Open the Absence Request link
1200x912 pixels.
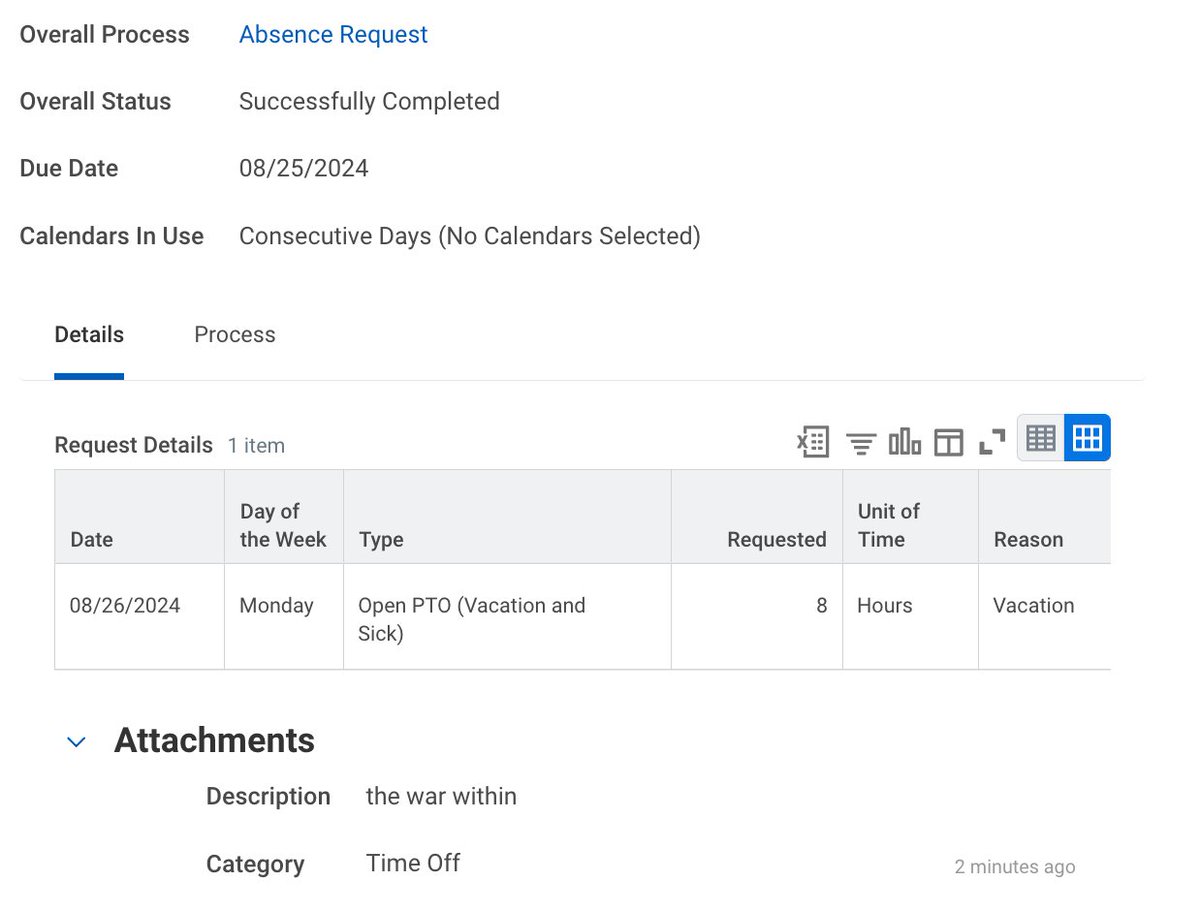point(333,35)
